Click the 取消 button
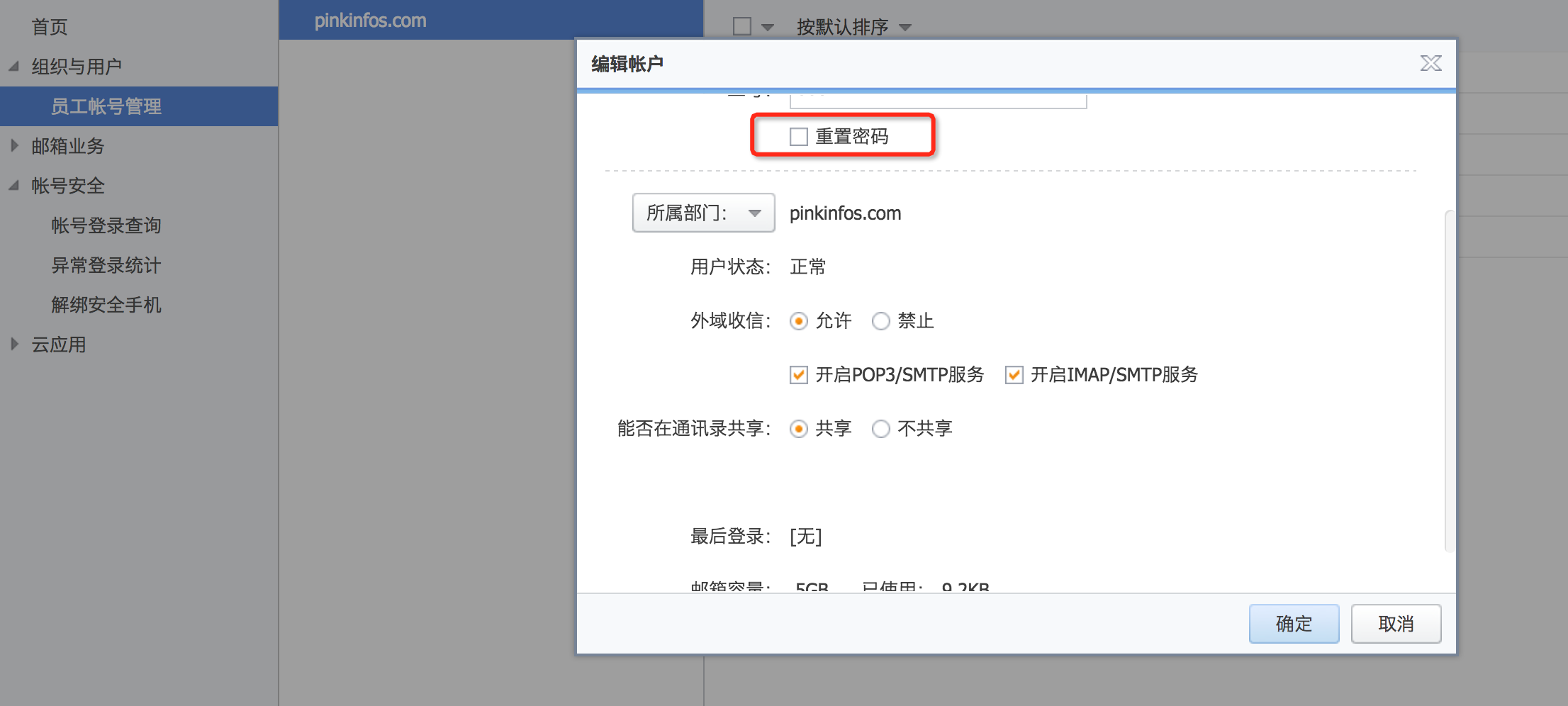This screenshot has height=706, width=1568. point(1396,624)
